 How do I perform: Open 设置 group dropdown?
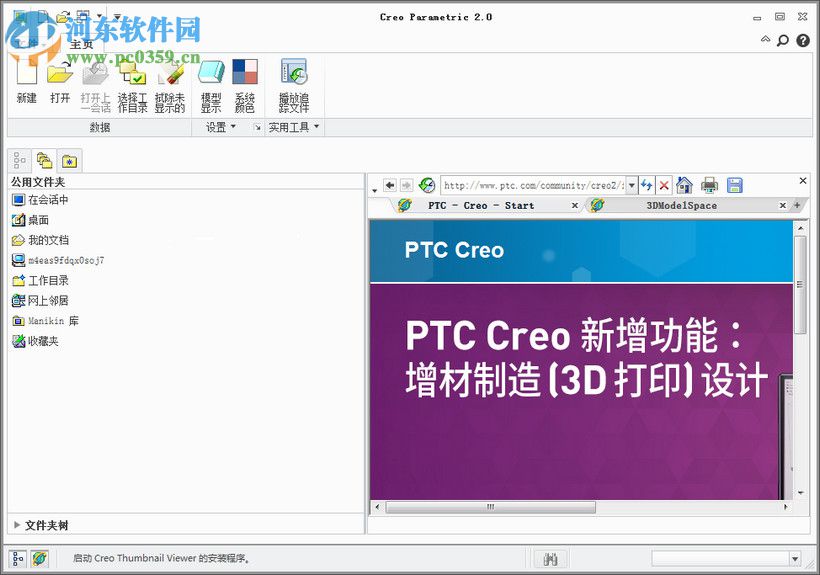click(221, 127)
